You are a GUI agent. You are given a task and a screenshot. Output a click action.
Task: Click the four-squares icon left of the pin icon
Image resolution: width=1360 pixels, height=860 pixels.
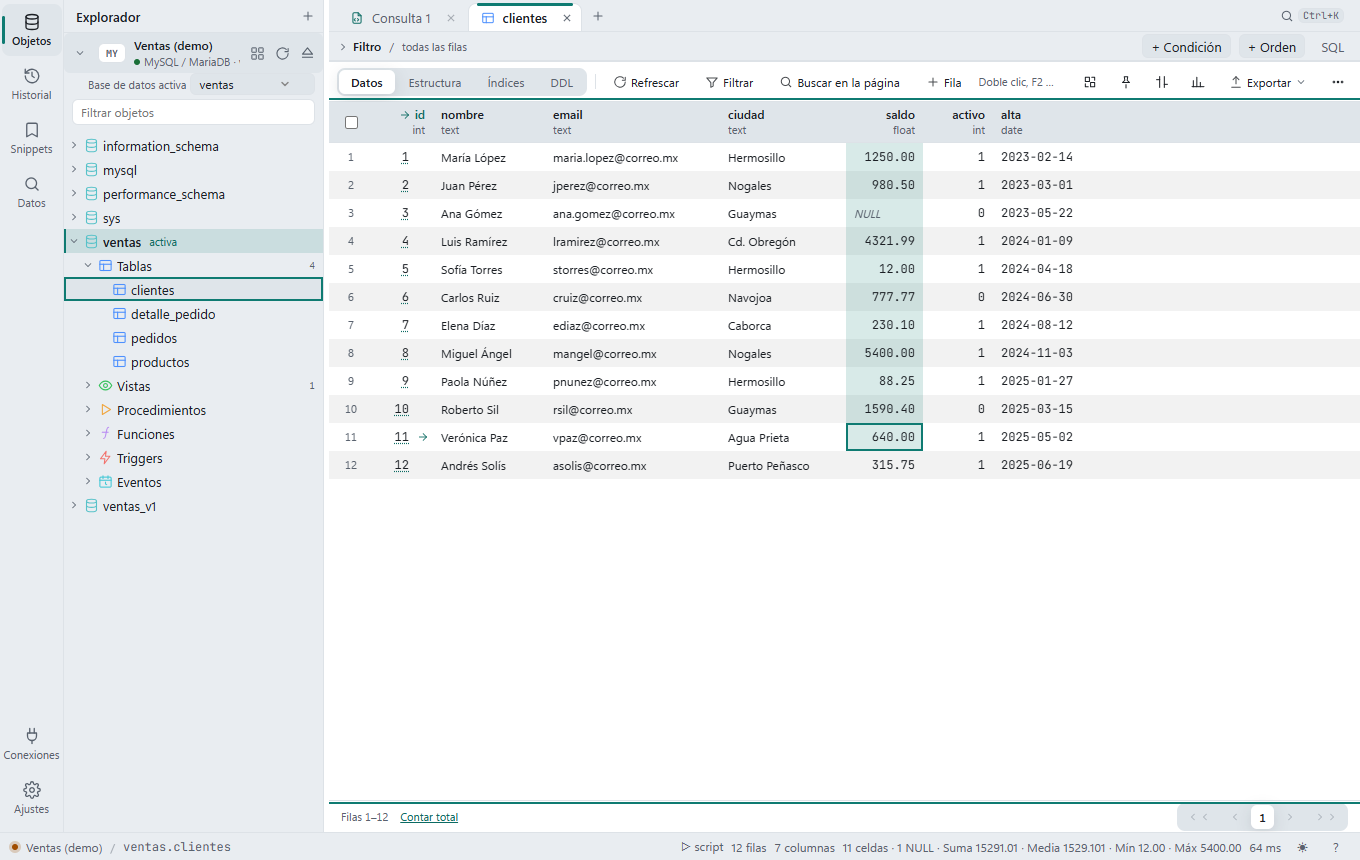(x=1090, y=82)
